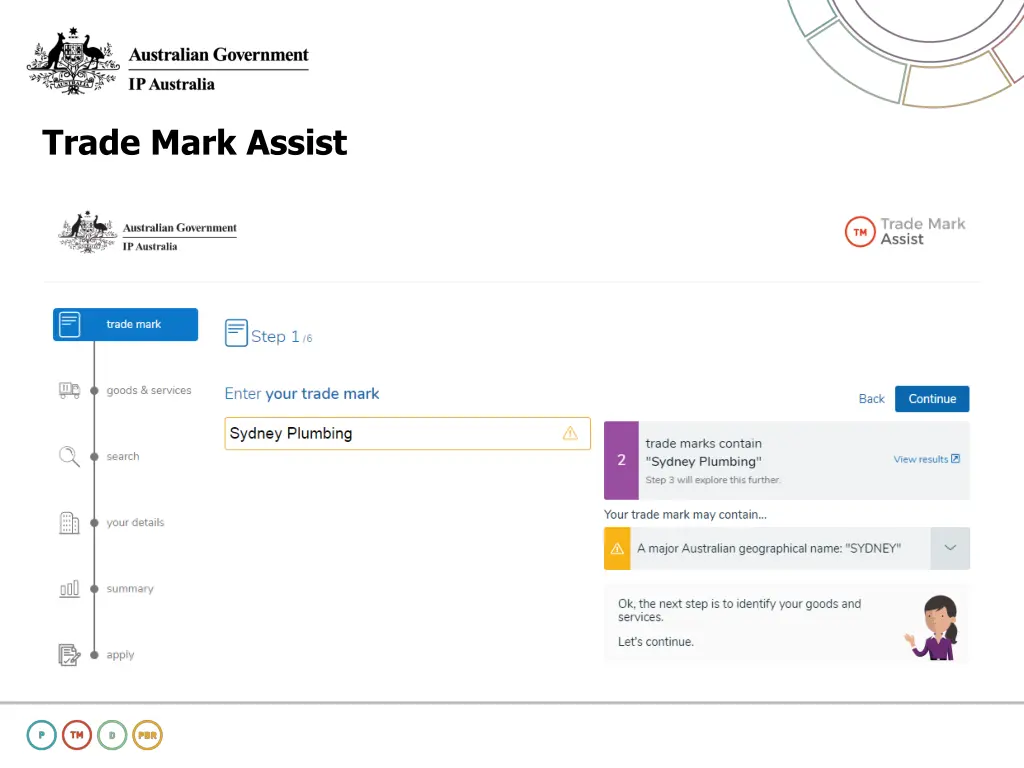The width and height of the screenshot is (1024, 768).
Task: Click the "Let's continue." message text
Action: tap(656, 642)
